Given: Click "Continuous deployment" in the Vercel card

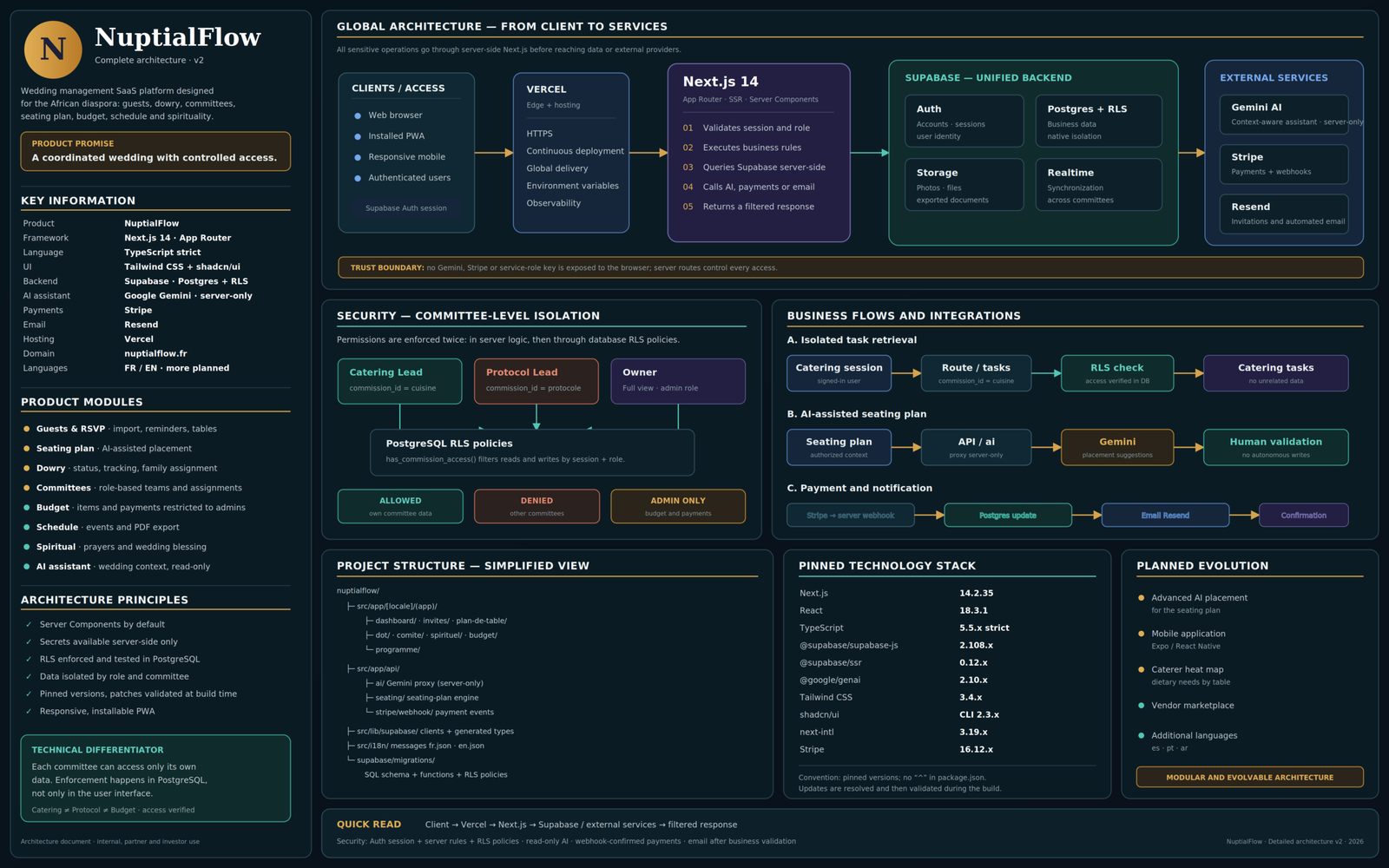Looking at the screenshot, I should (x=575, y=151).
